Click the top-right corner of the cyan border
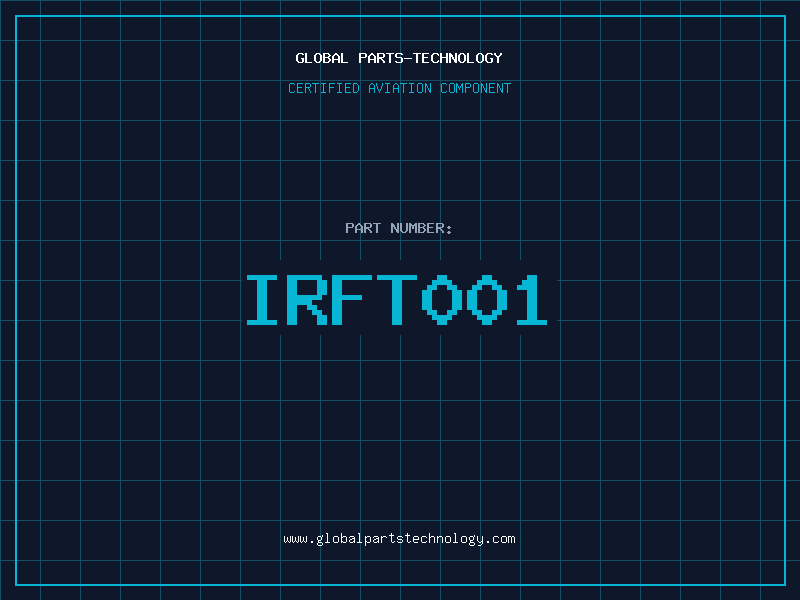800x600 pixels. pos(785,15)
